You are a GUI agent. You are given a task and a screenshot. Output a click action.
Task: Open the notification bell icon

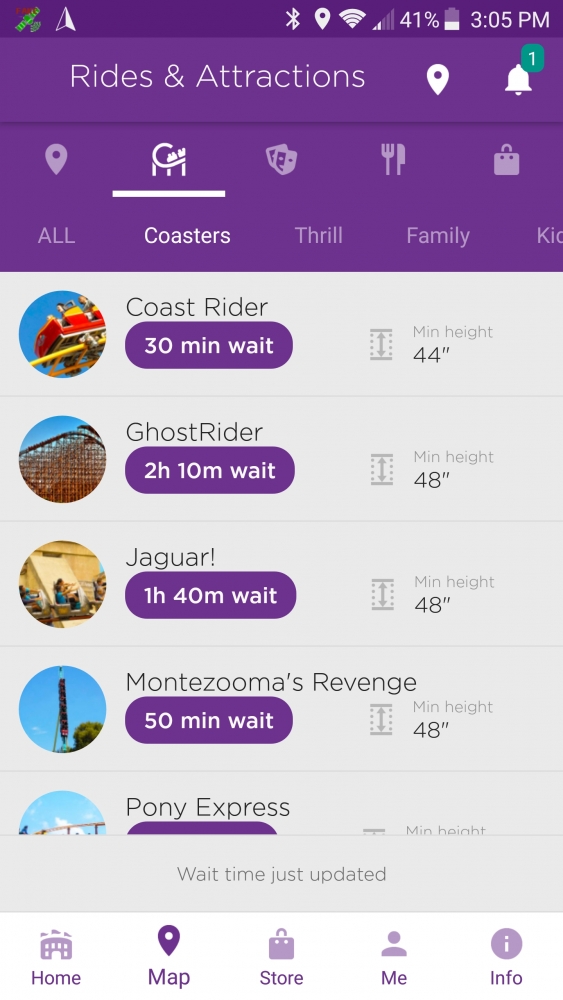click(x=518, y=79)
